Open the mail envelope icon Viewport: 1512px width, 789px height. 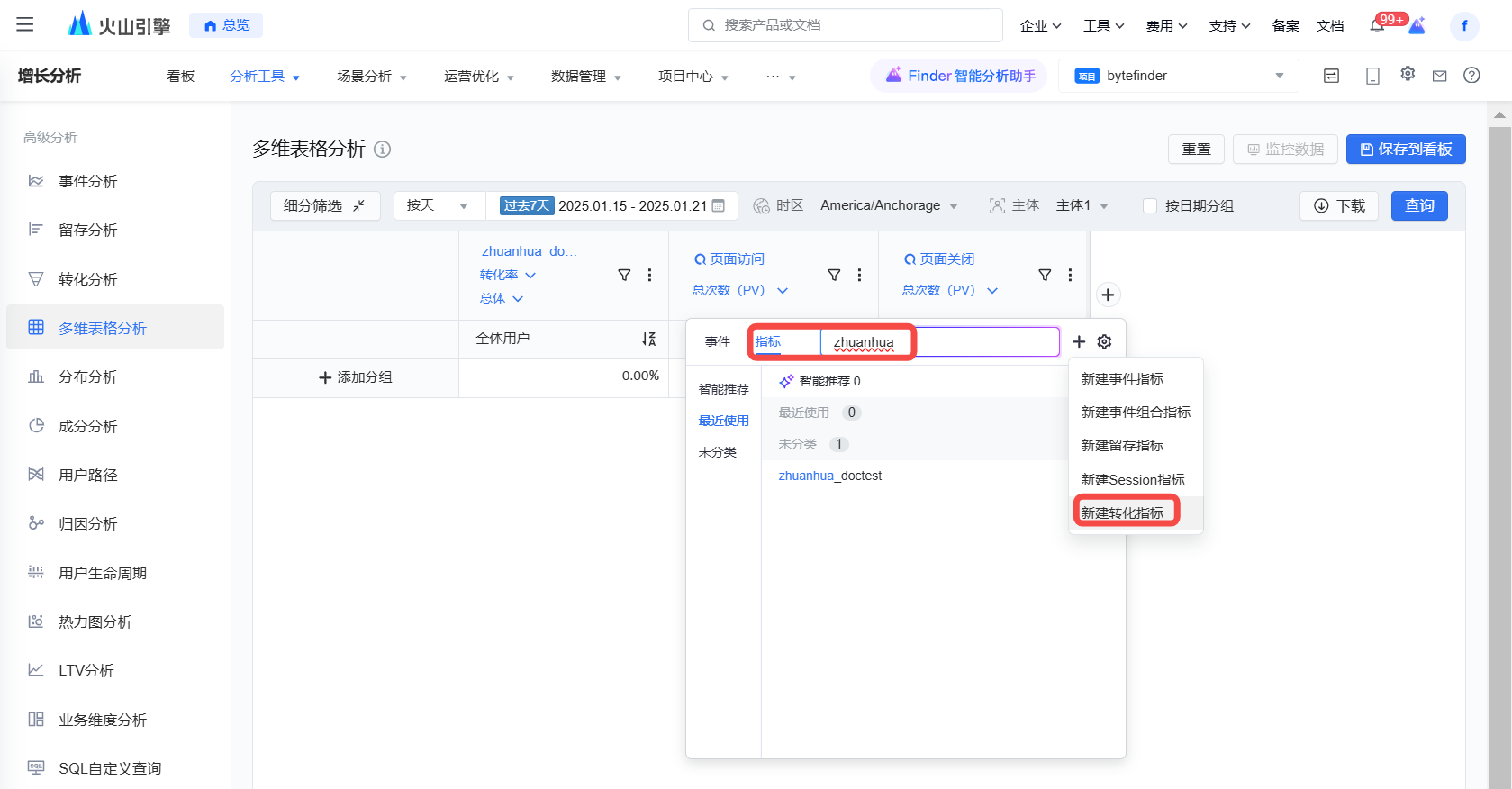(1440, 76)
